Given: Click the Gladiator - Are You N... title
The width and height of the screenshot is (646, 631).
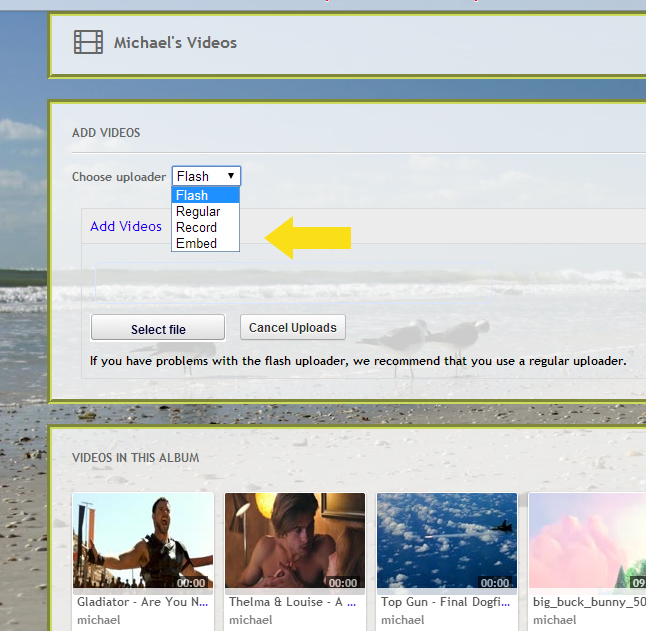Looking at the screenshot, I should pos(143,602).
